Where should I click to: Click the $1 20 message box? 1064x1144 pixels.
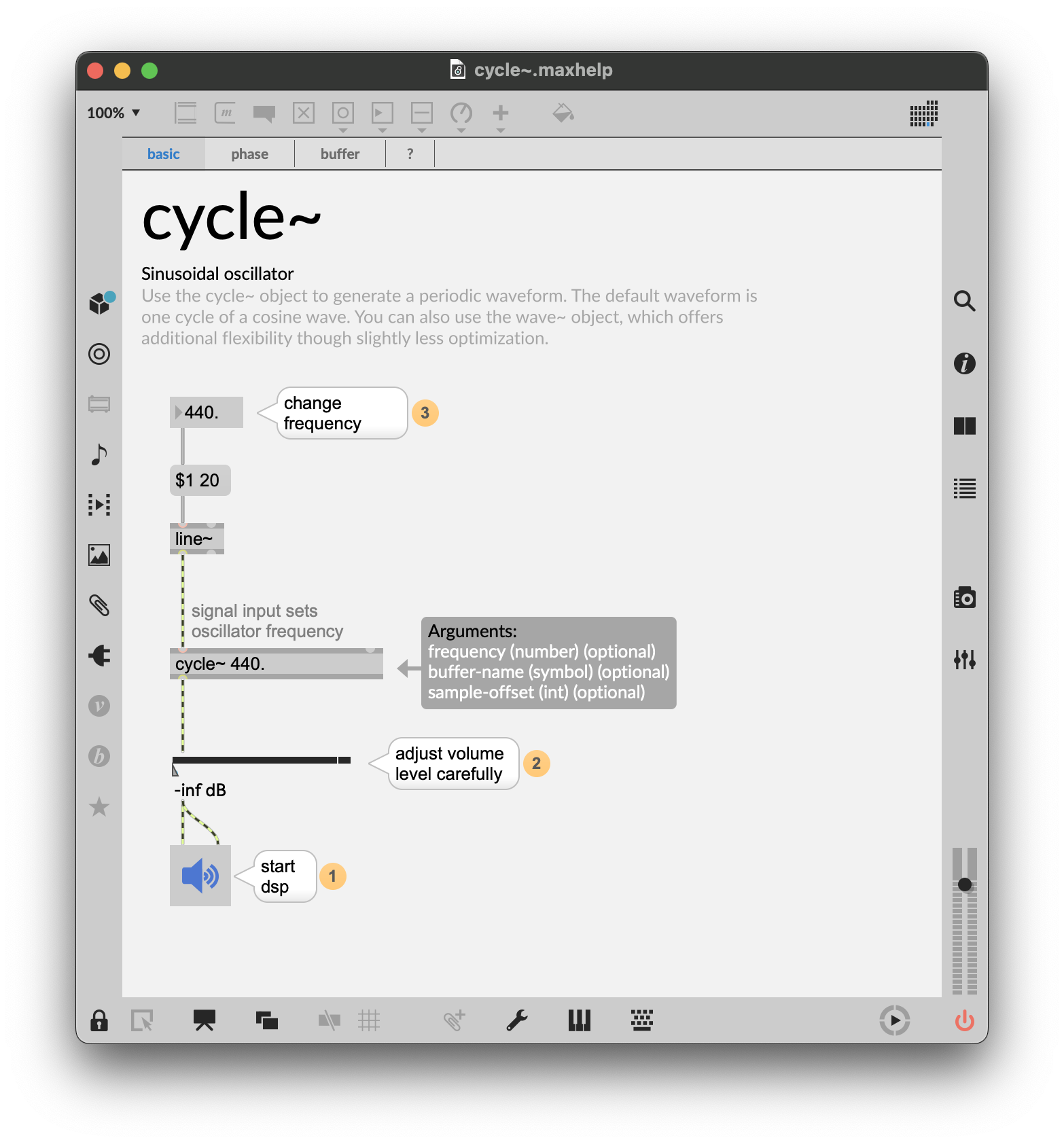(x=200, y=480)
